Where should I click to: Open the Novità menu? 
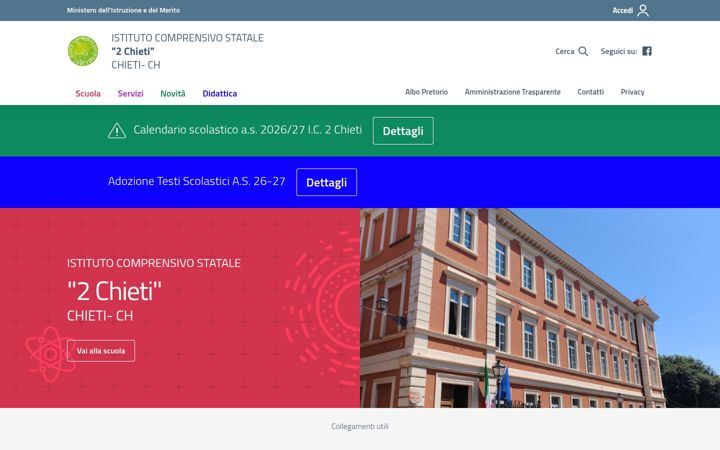pos(173,93)
